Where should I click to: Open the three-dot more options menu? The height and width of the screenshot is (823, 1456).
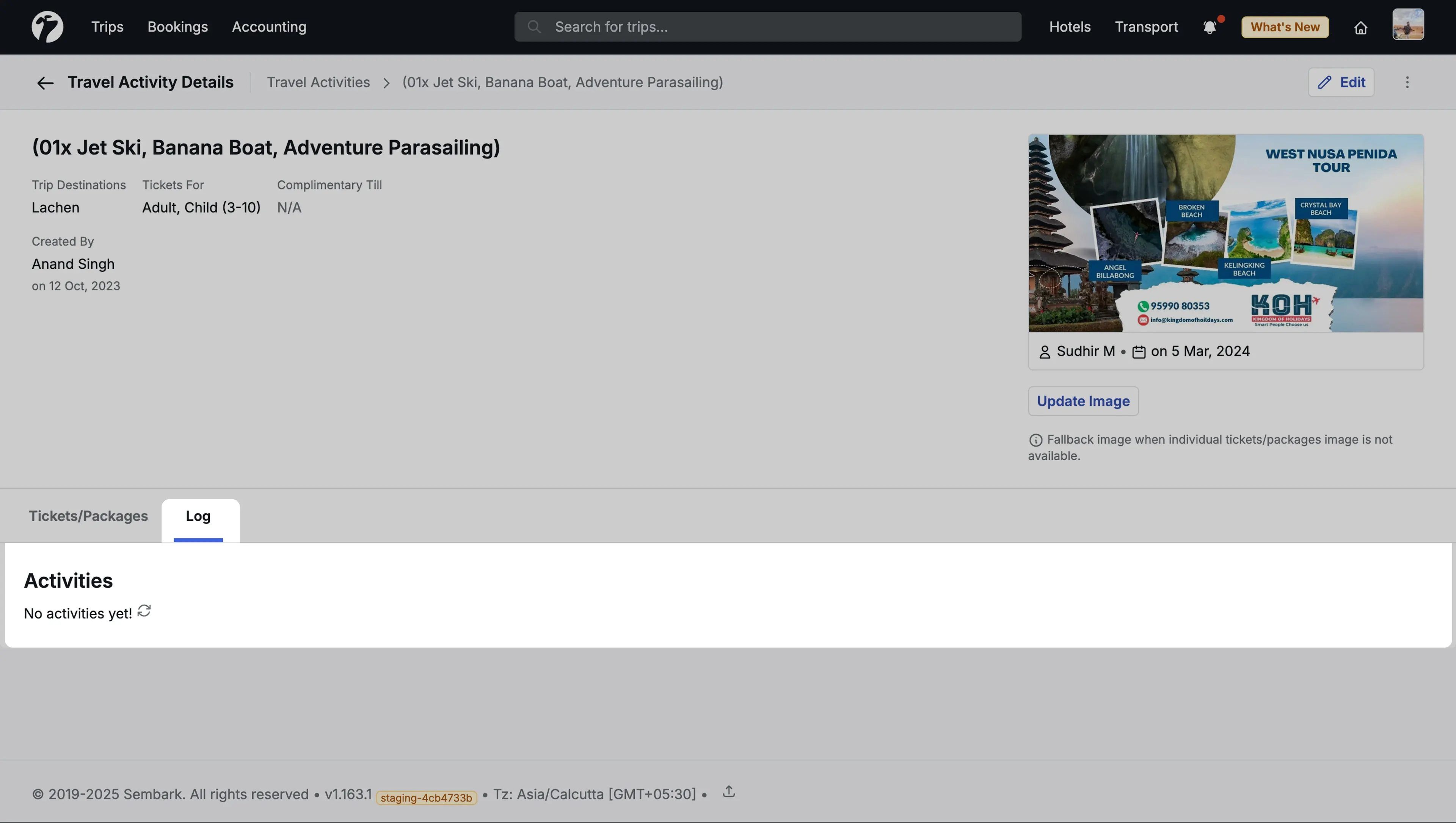pyautogui.click(x=1407, y=83)
